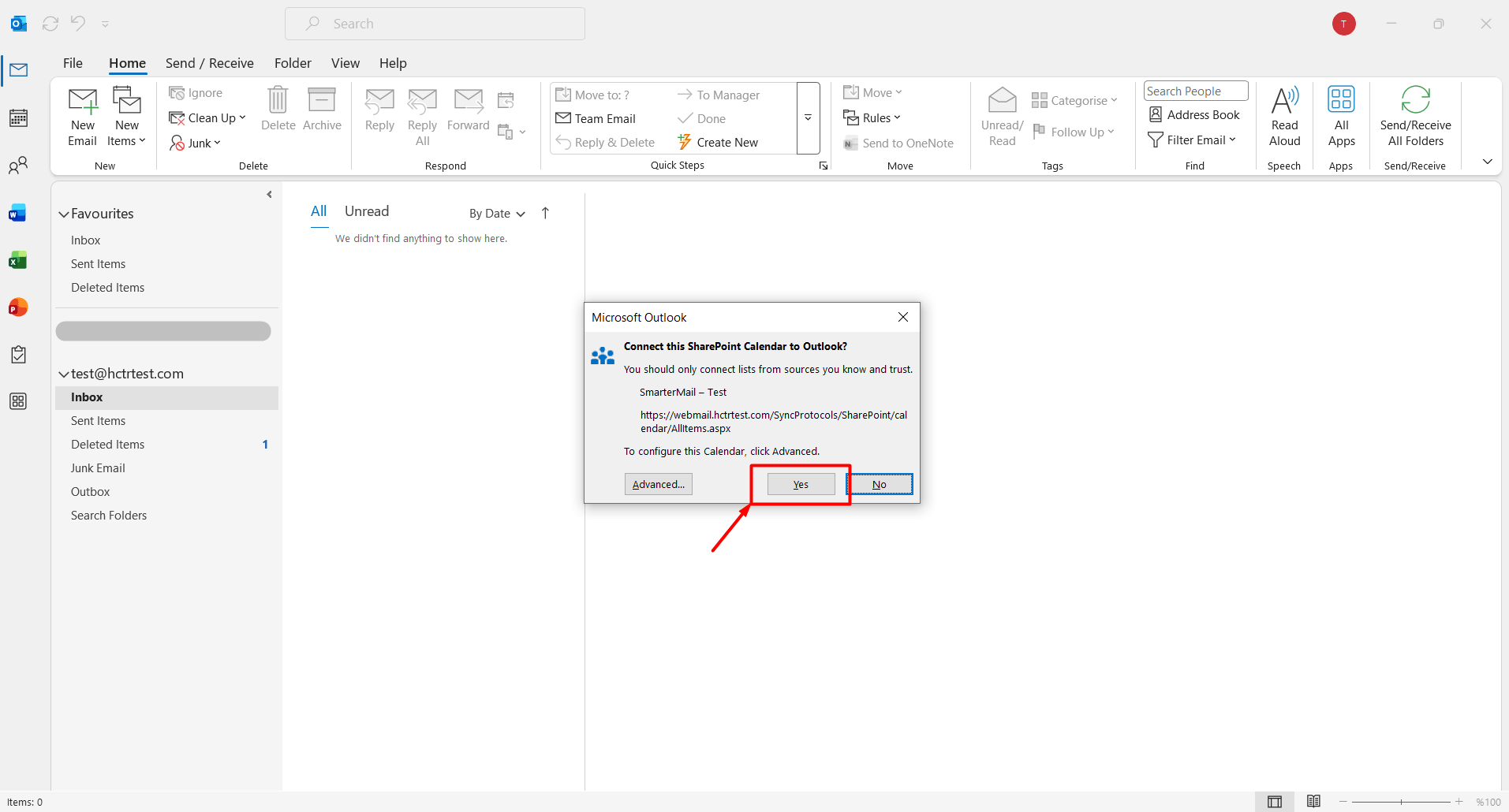Click the undo arrow in title bar

77,24
